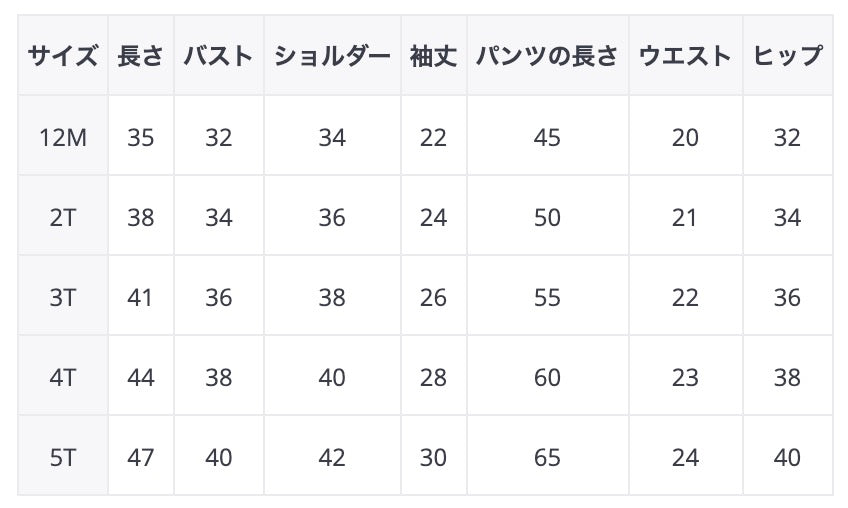Select waist value 23 in 4T row
The image size is (848, 508).
(x=685, y=377)
